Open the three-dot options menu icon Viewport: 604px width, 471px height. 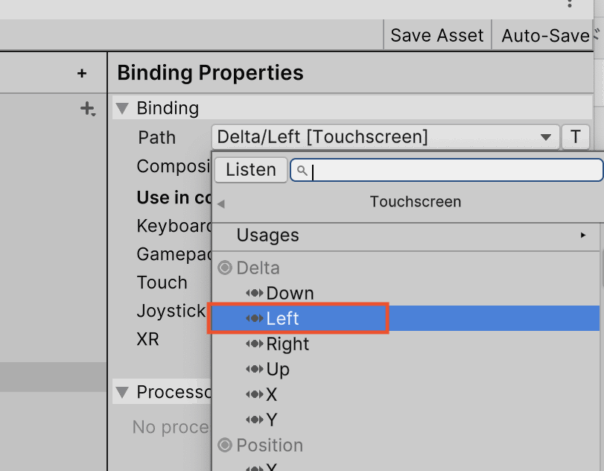click(569, 4)
